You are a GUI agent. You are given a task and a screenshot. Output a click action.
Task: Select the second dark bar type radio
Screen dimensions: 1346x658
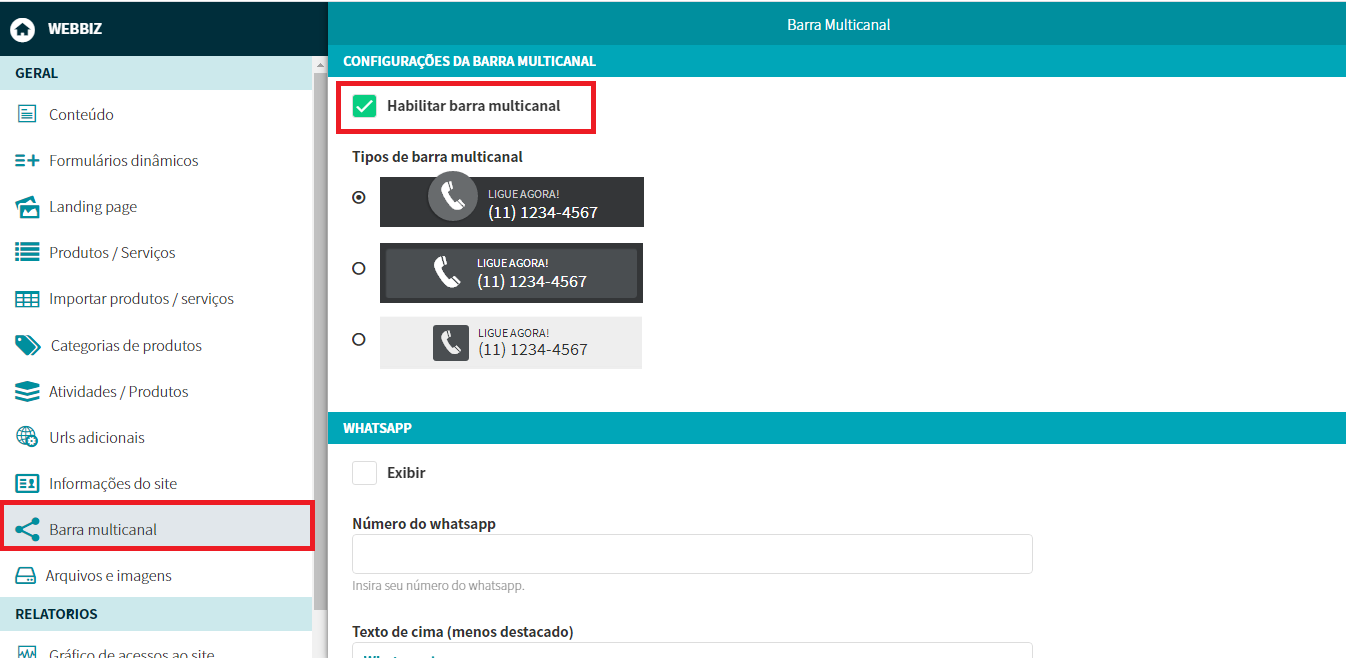click(x=359, y=268)
